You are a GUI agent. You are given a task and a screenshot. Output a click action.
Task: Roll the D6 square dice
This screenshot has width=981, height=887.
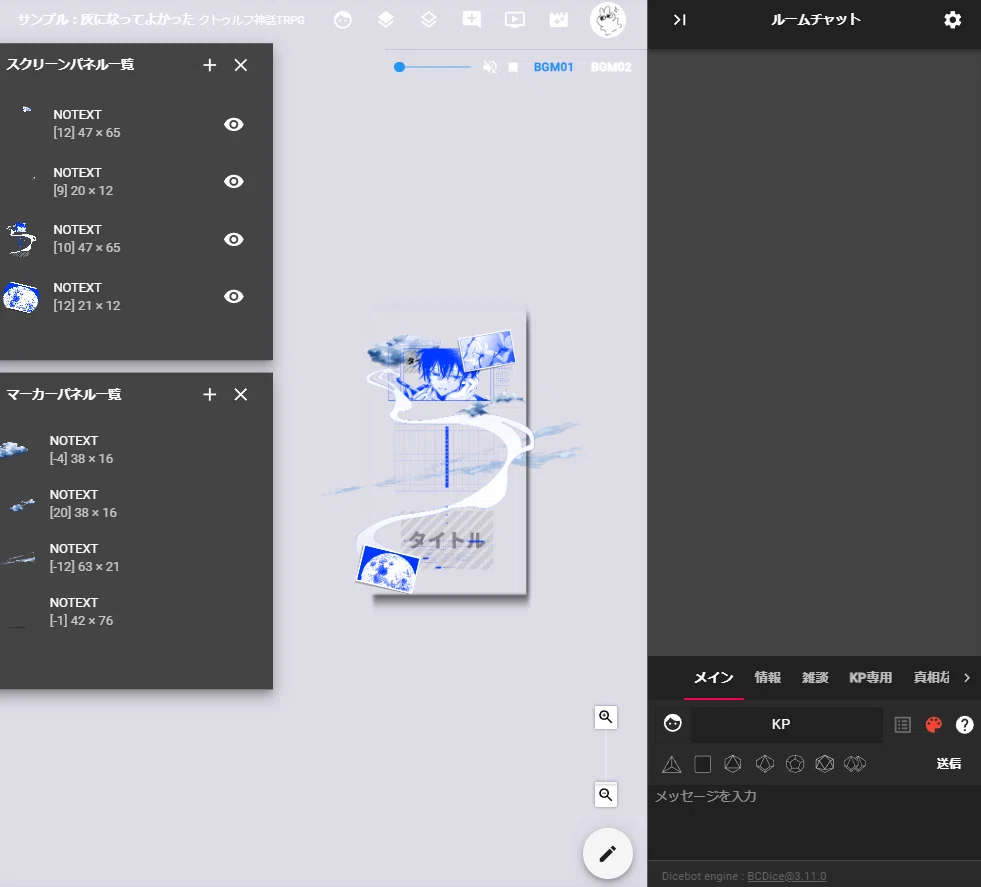703,764
